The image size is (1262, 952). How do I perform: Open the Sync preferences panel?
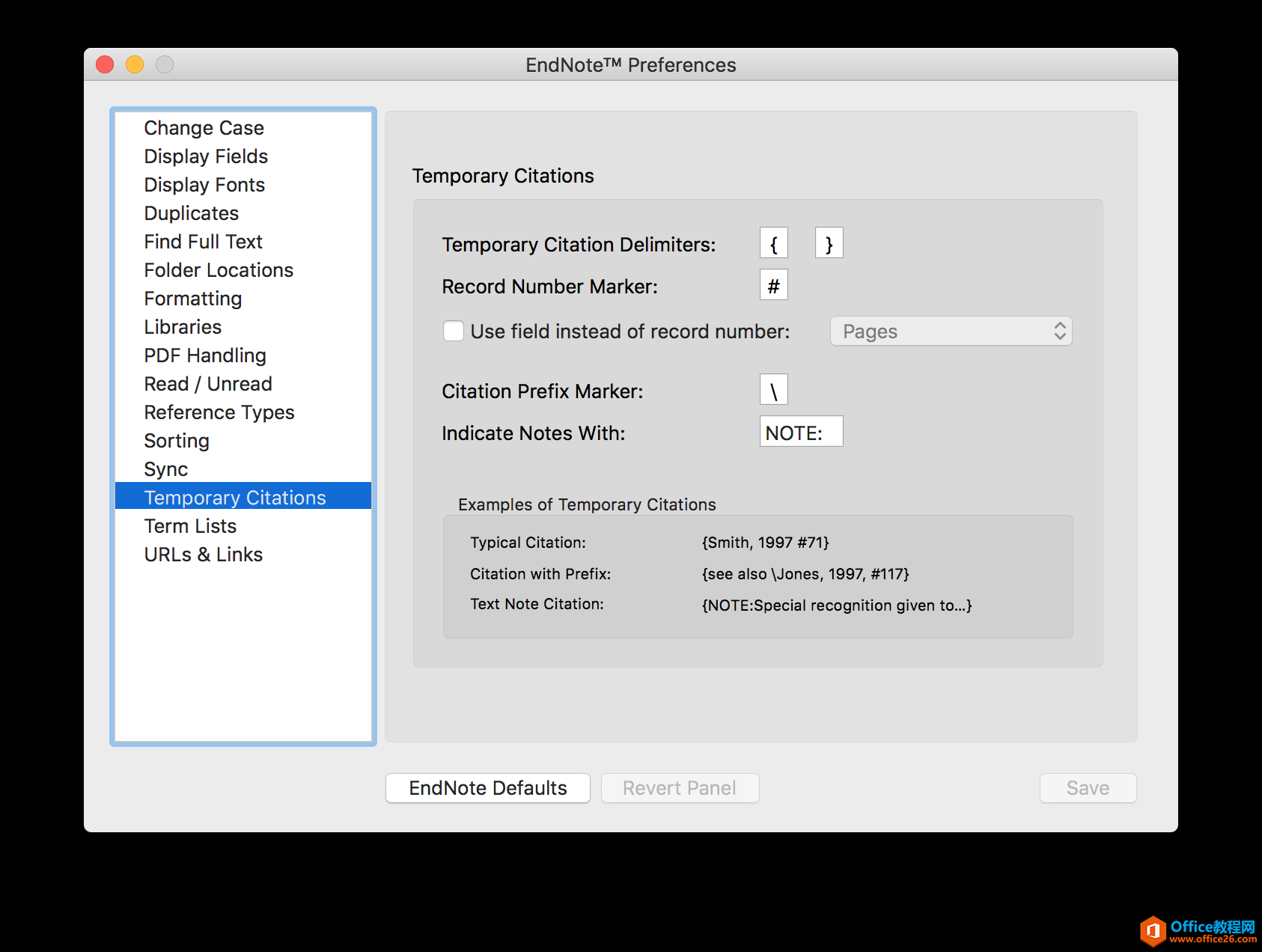(x=166, y=469)
